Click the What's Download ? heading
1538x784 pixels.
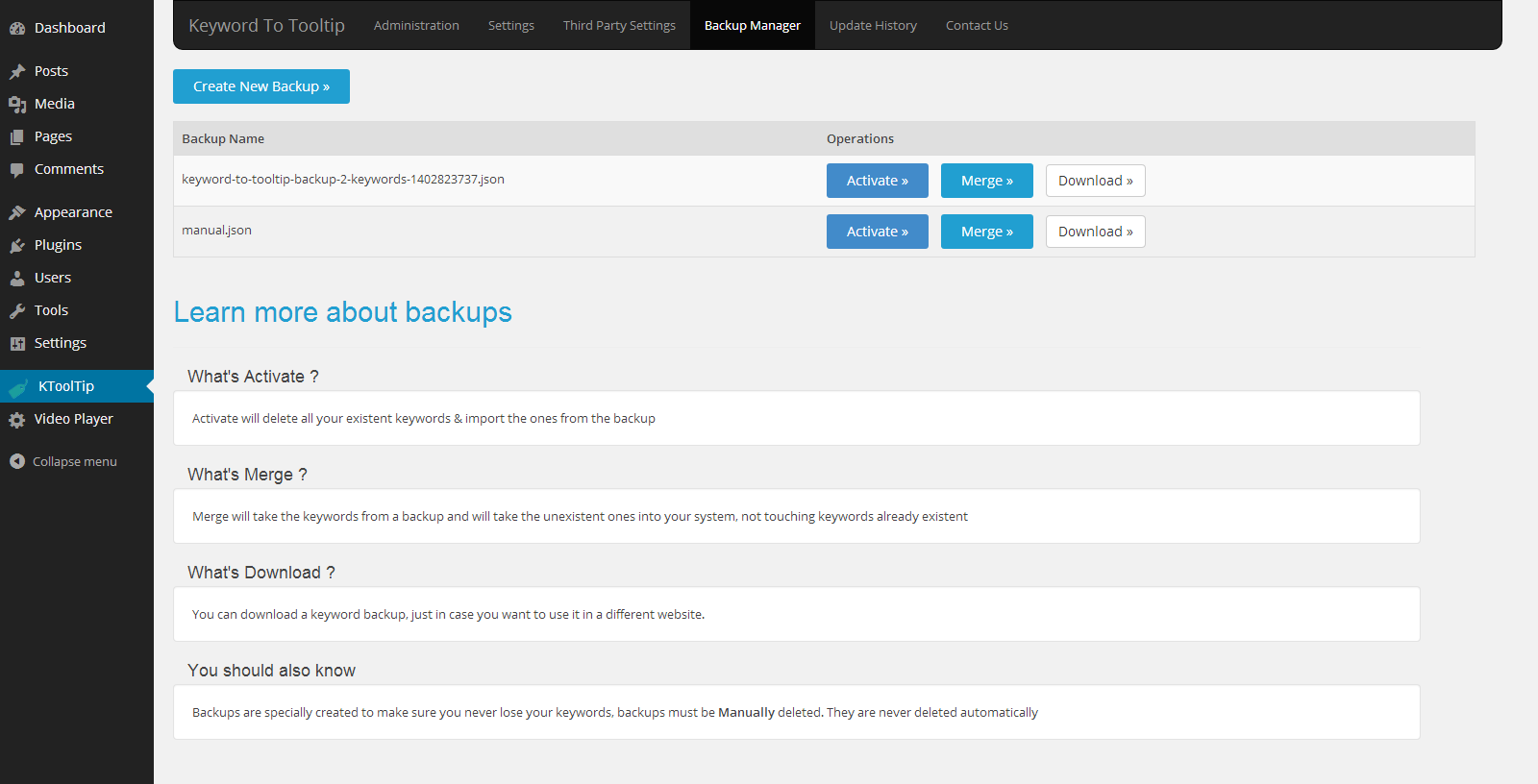pos(261,573)
